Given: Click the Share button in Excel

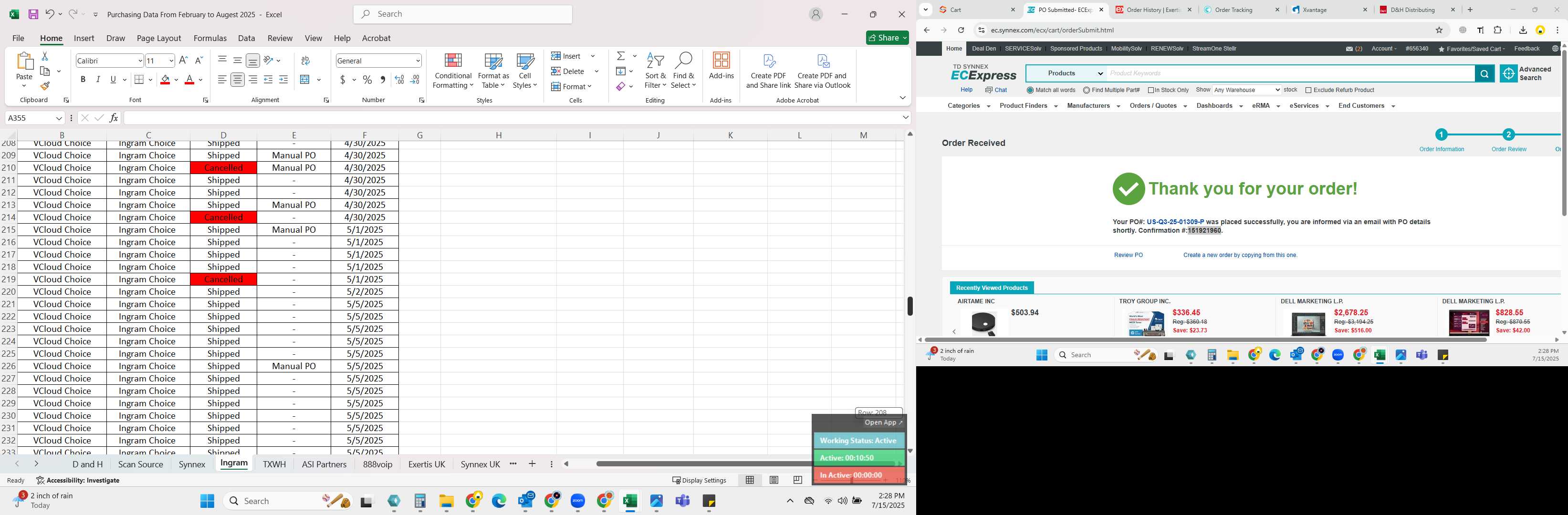Looking at the screenshot, I should pyautogui.click(x=887, y=38).
